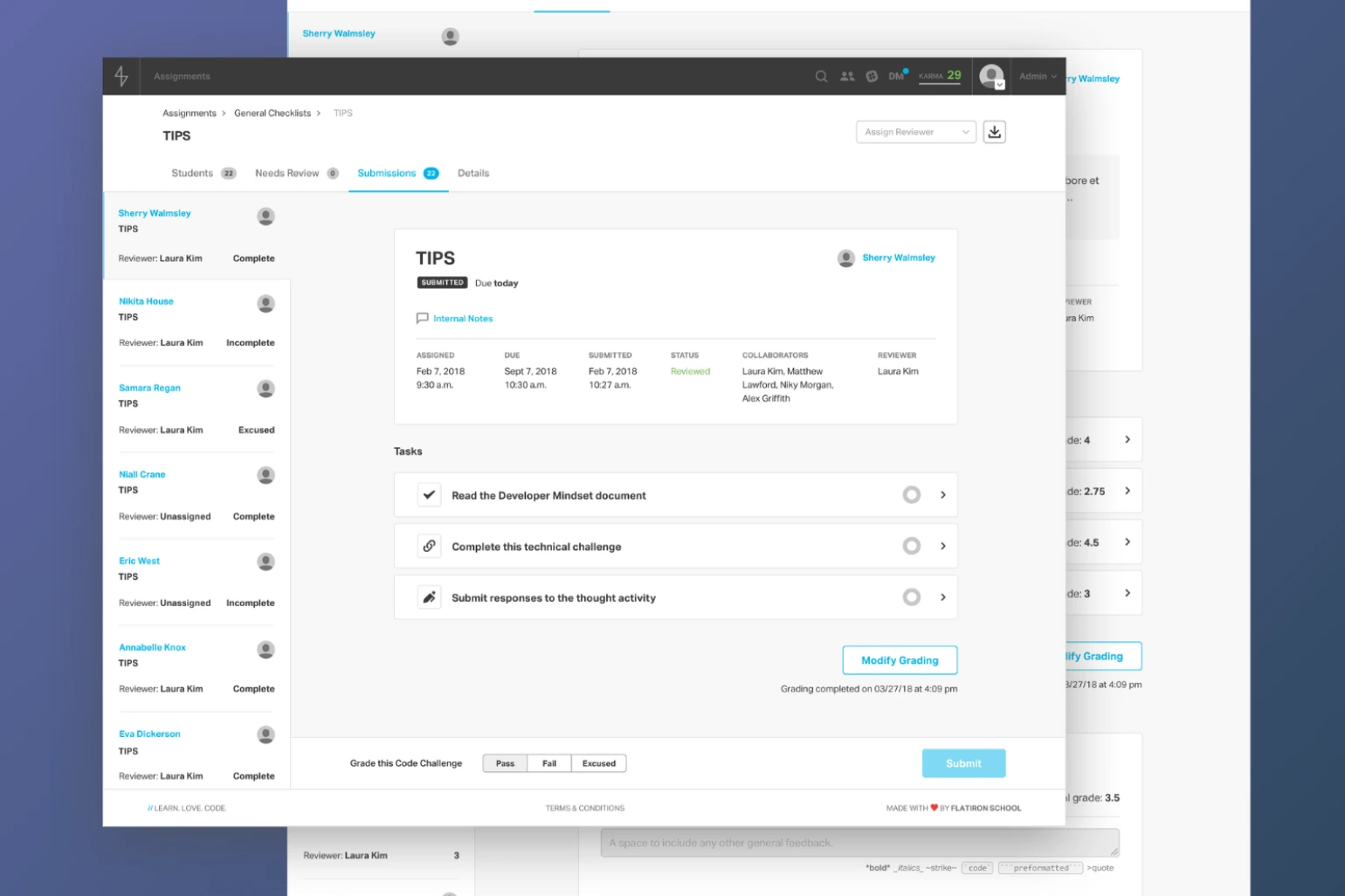This screenshot has width=1345, height=896.
Task: Switch to the Needs Review tab
Action: 297,173
